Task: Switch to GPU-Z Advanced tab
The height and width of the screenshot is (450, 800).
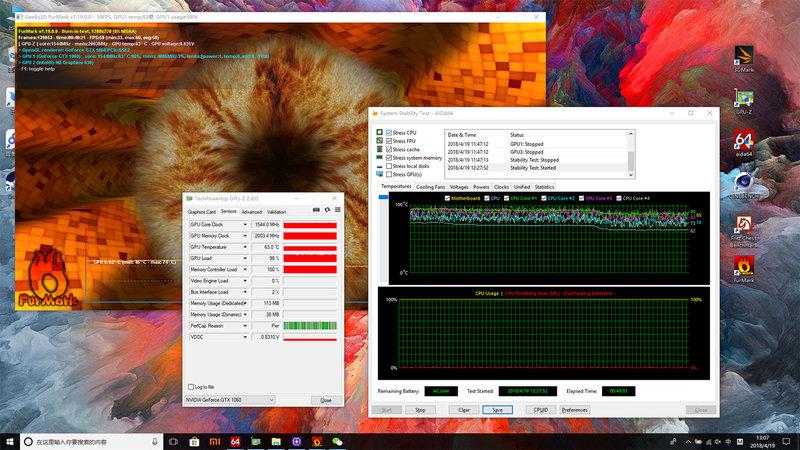Action: tap(252, 212)
